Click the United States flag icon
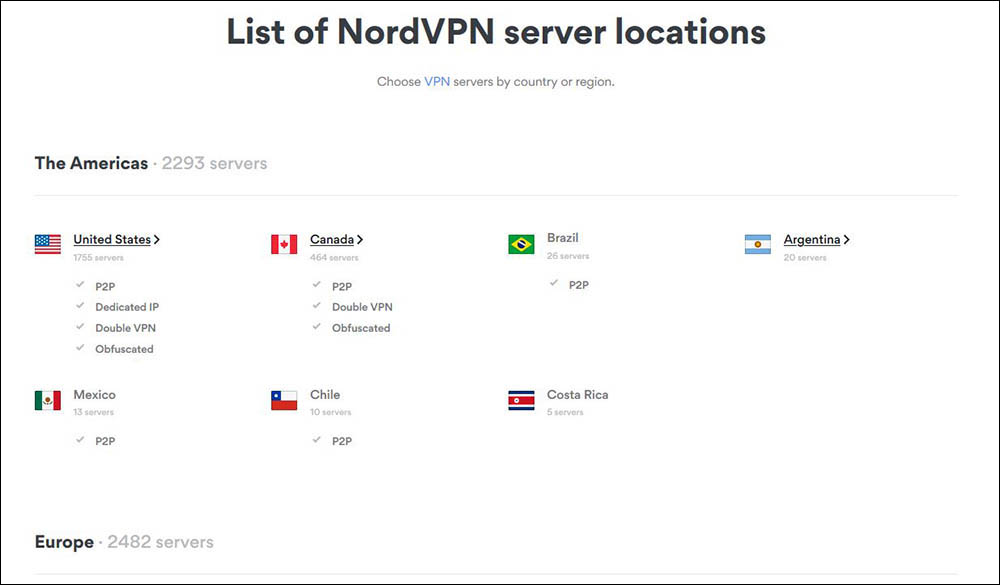 point(47,243)
